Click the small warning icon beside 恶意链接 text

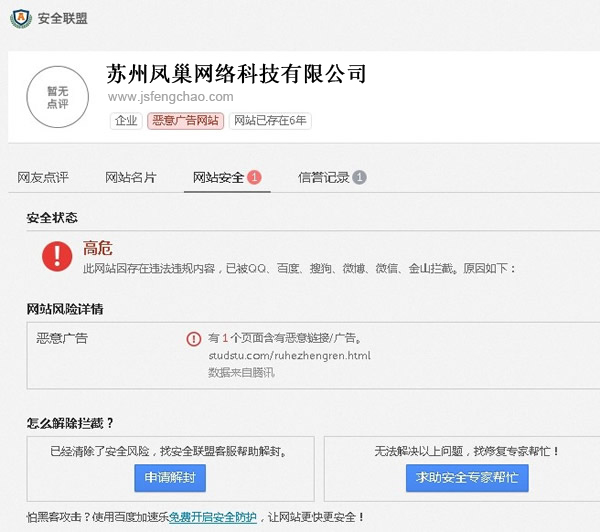194,339
